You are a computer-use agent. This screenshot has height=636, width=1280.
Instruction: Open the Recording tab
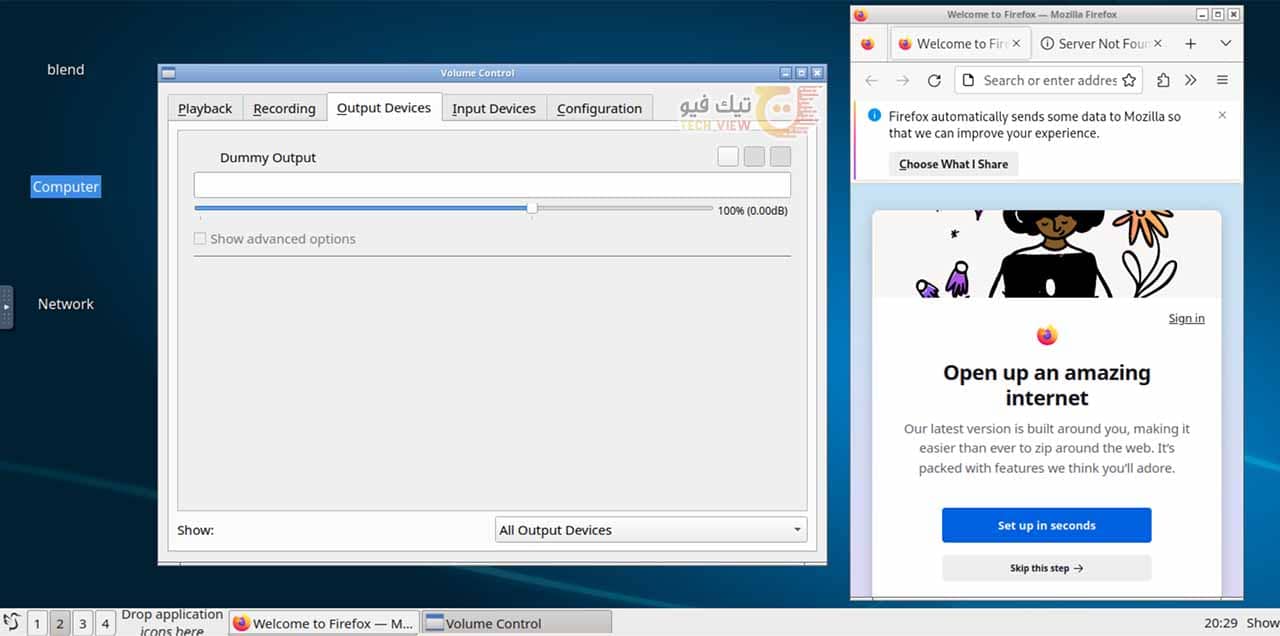click(284, 108)
